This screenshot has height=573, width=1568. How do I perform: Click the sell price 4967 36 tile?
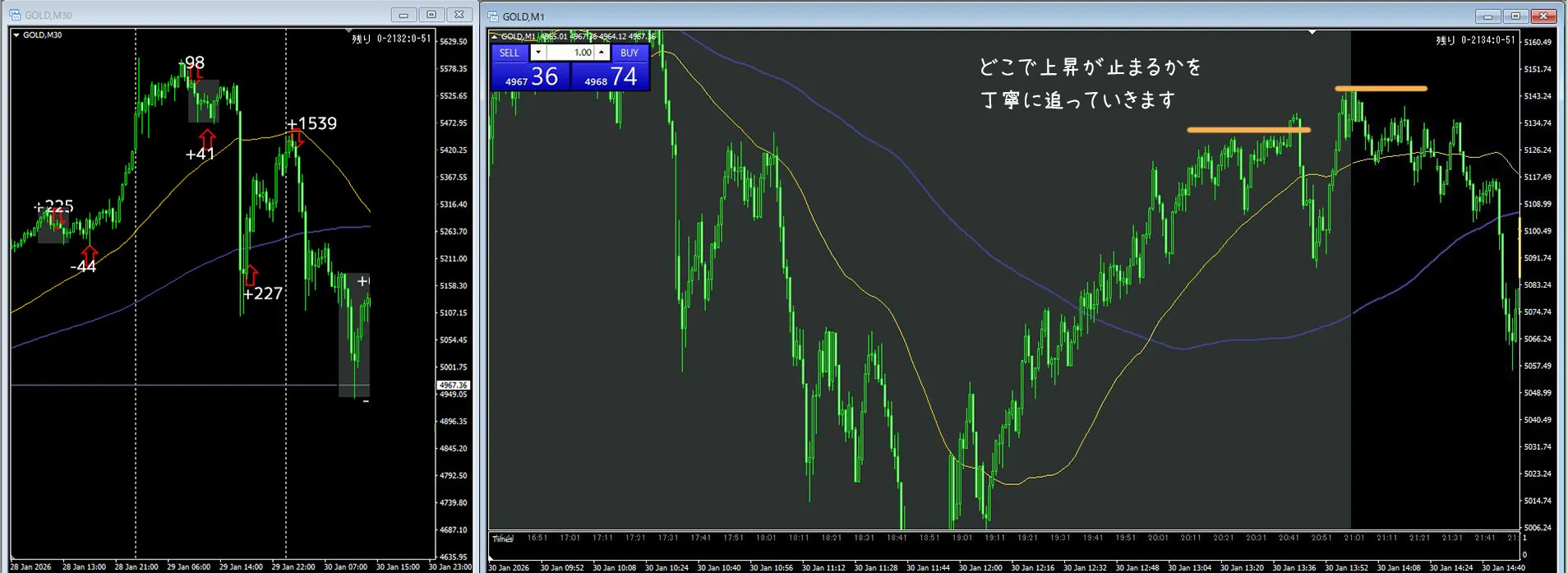tap(530, 76)
